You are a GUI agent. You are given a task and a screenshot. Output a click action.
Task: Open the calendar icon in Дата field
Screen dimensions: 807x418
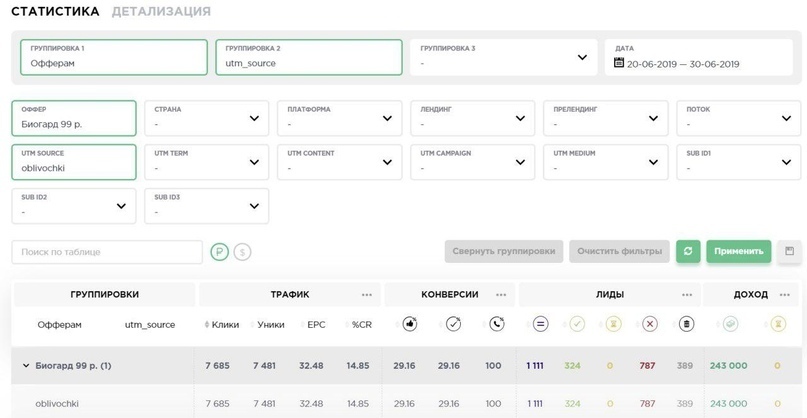[x=619, y=63]
